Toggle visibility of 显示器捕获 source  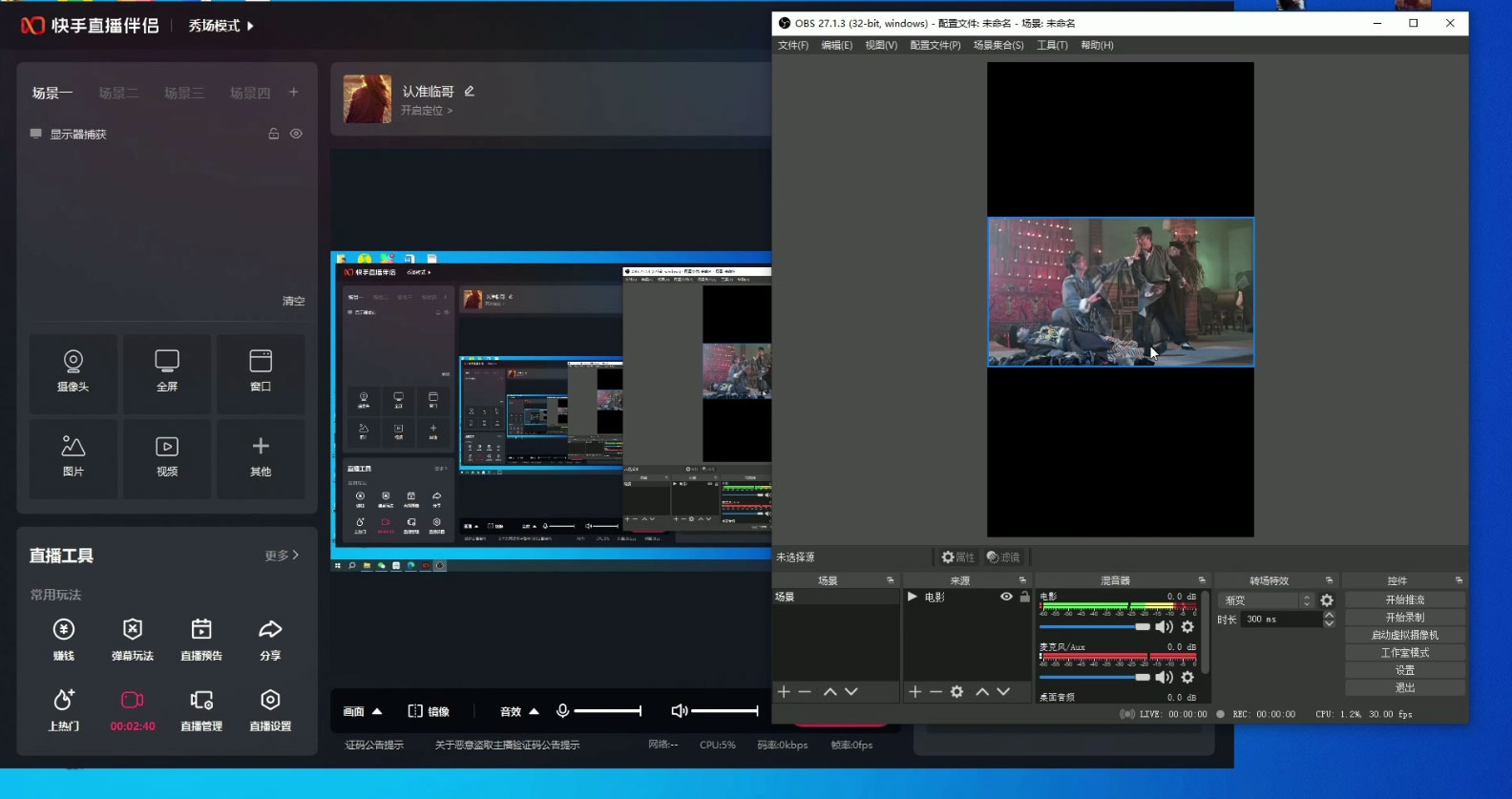[297, 134]
